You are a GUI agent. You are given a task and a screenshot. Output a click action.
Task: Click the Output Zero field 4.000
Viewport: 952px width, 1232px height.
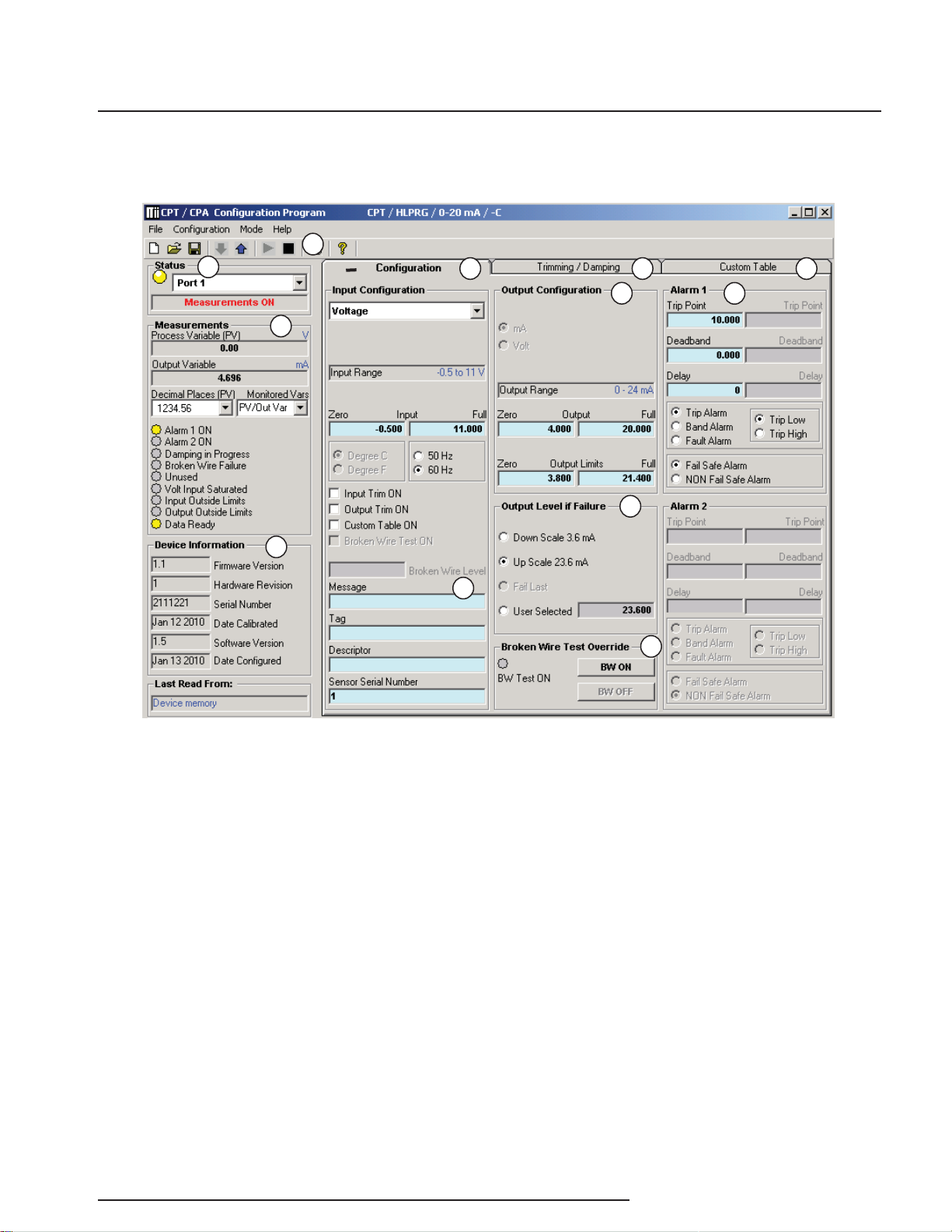coord(536,429)
